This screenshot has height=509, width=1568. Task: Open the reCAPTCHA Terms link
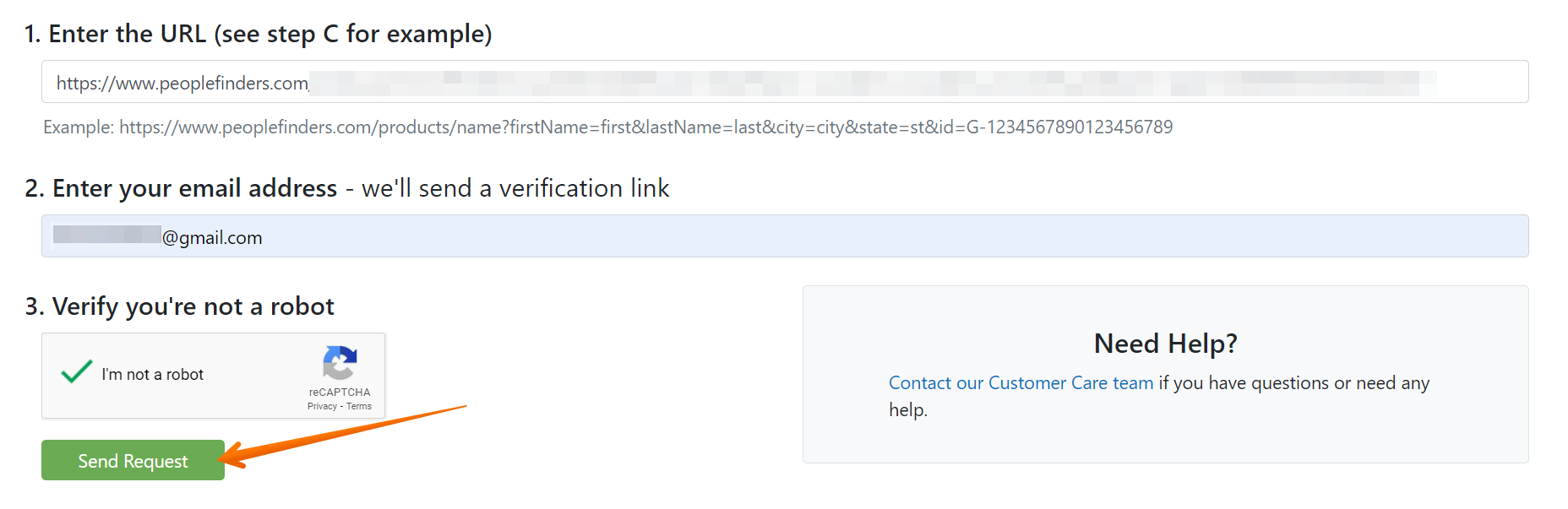point(358,406)
